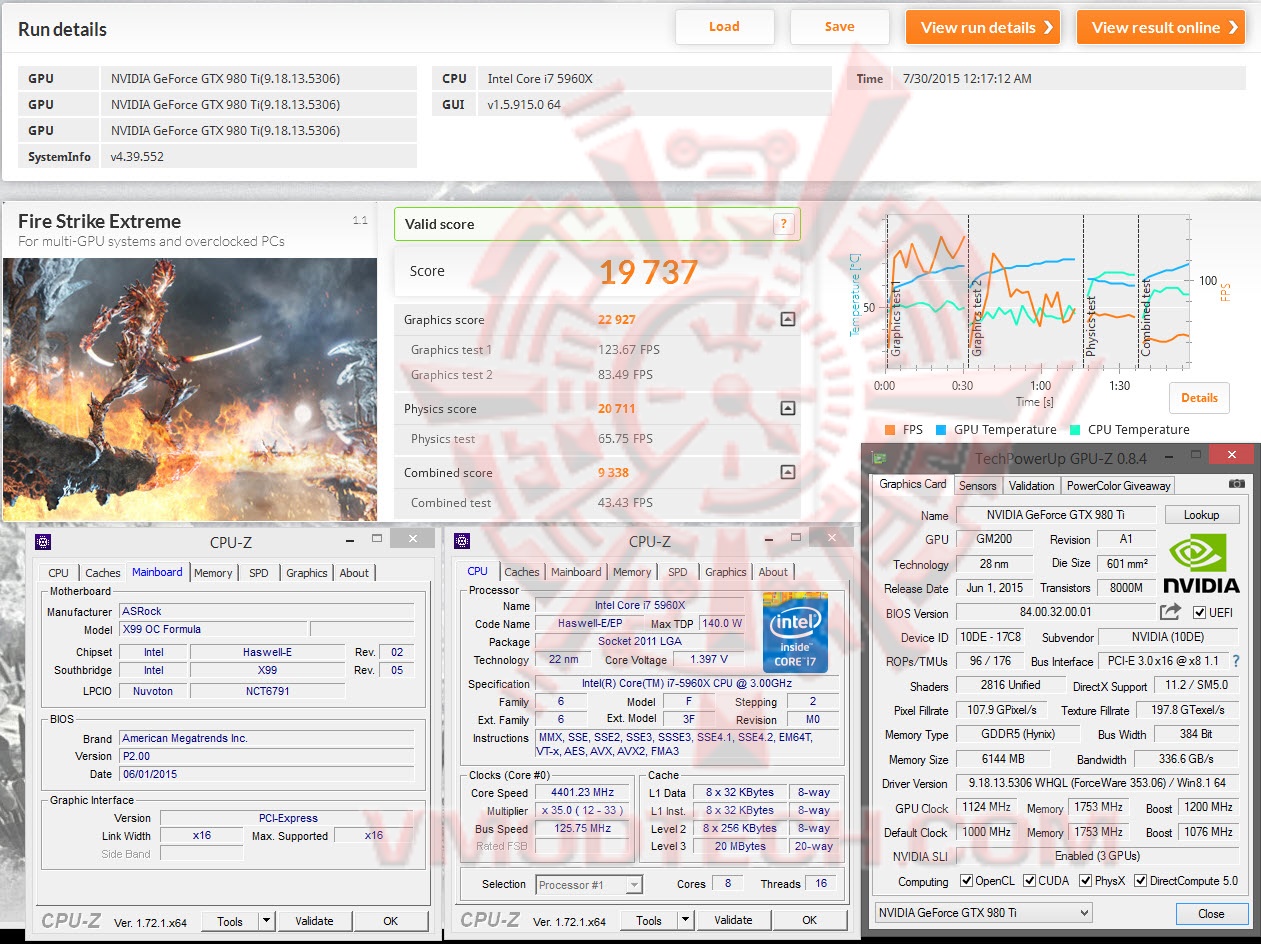Click the app icon of the Mainboard CPU-Z window
1261x944 pixels.
pos(44,542)
